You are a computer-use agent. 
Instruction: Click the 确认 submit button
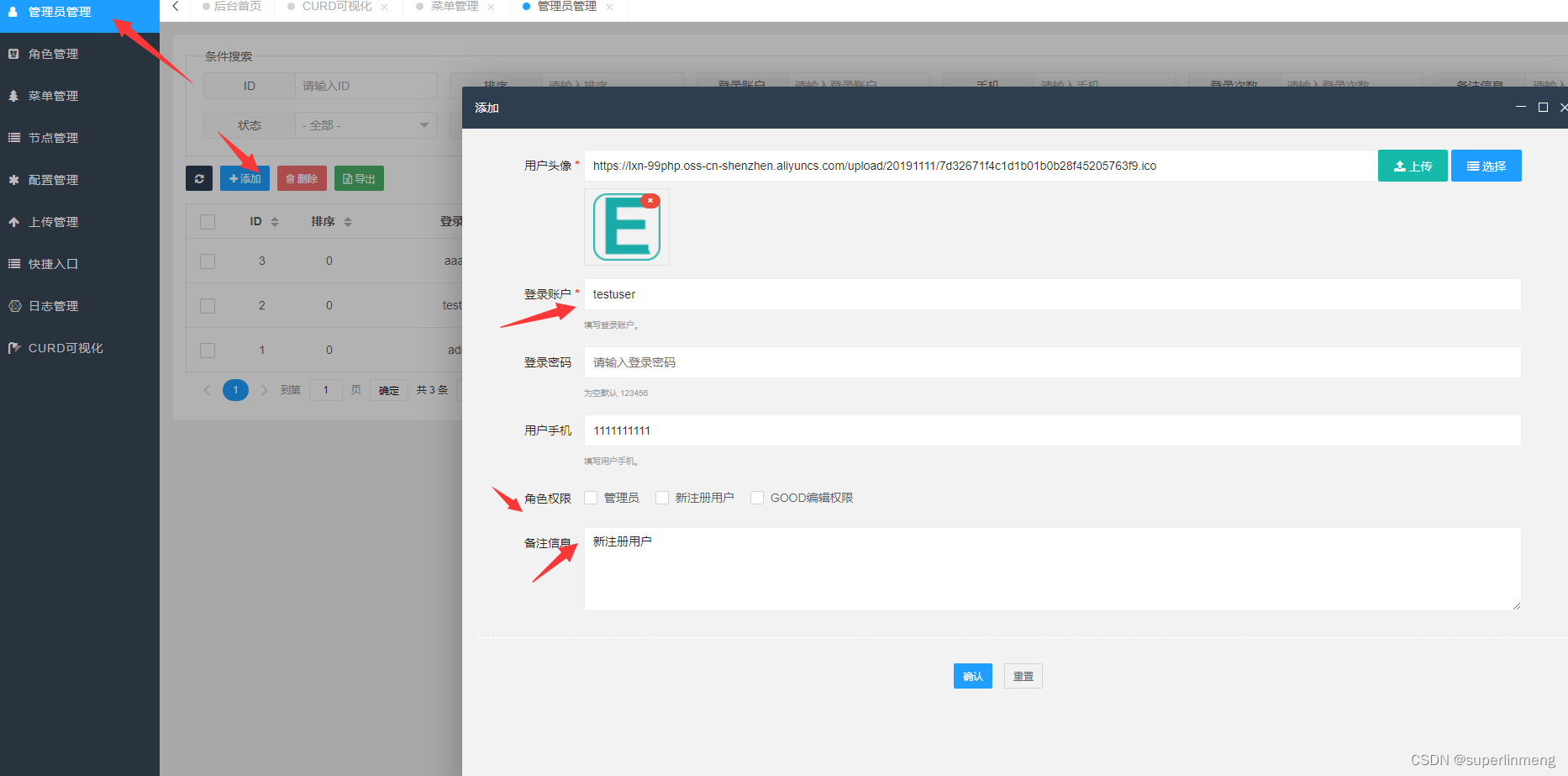coord(973,676)
